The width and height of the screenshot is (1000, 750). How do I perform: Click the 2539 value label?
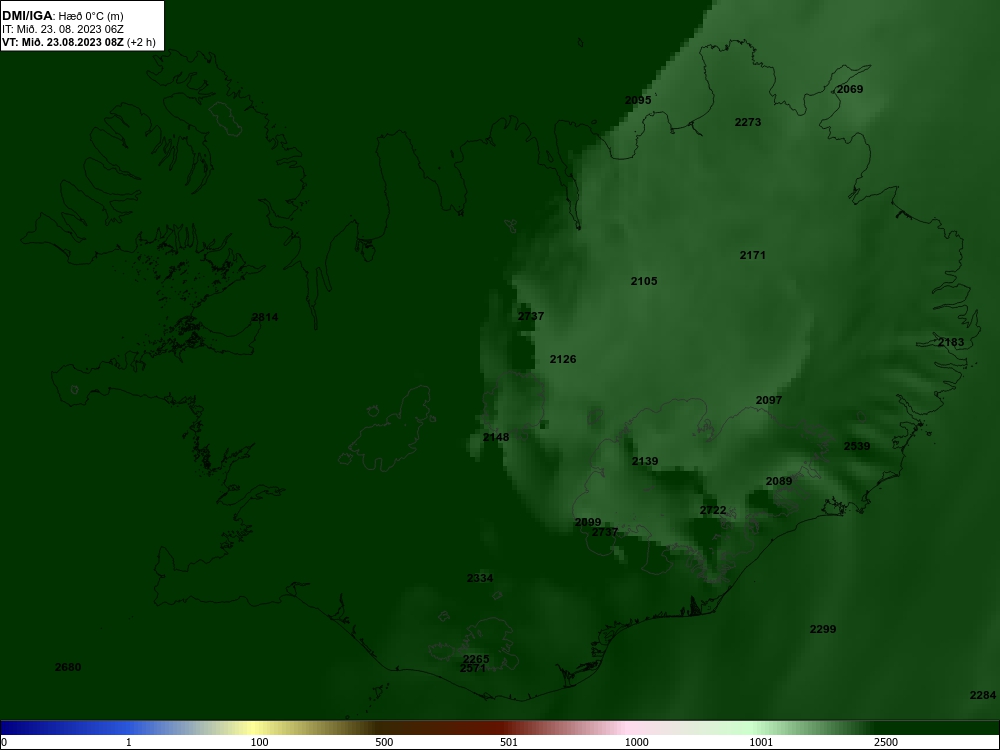(857, 446)
